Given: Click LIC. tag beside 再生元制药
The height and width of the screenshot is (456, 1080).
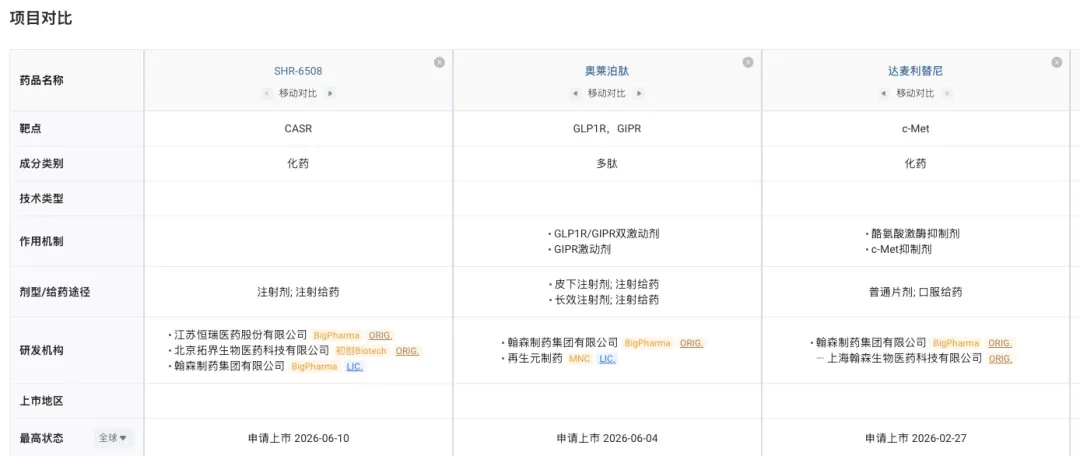Looking at the screenshot, I should click(x=607, y=358).
